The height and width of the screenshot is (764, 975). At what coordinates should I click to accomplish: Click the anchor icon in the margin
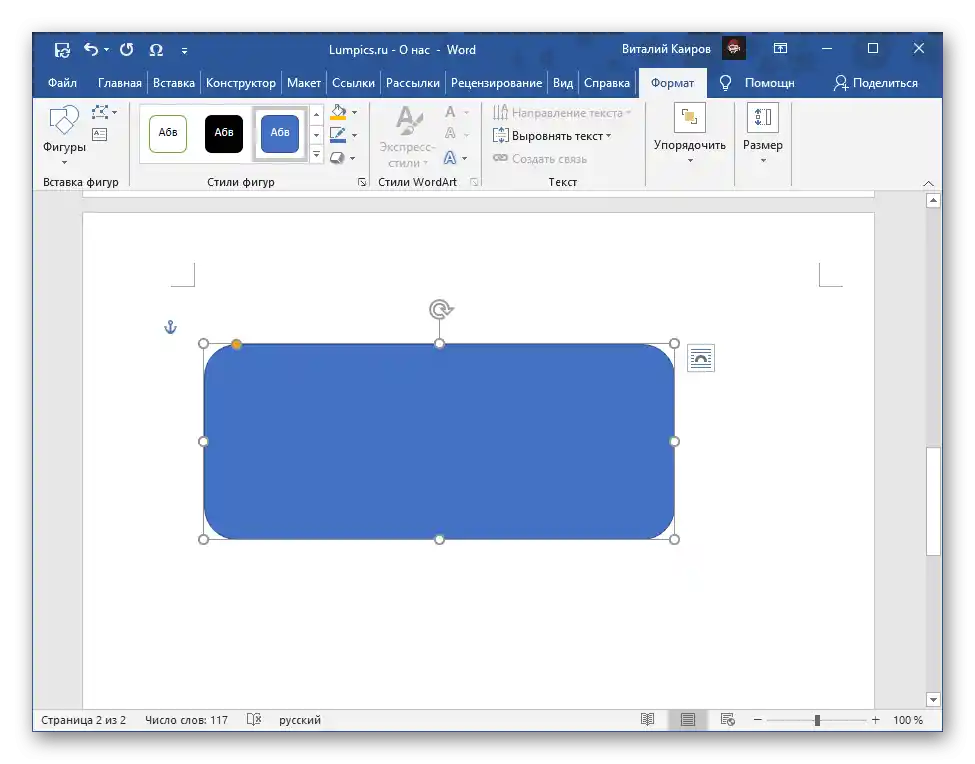(170, 327)
